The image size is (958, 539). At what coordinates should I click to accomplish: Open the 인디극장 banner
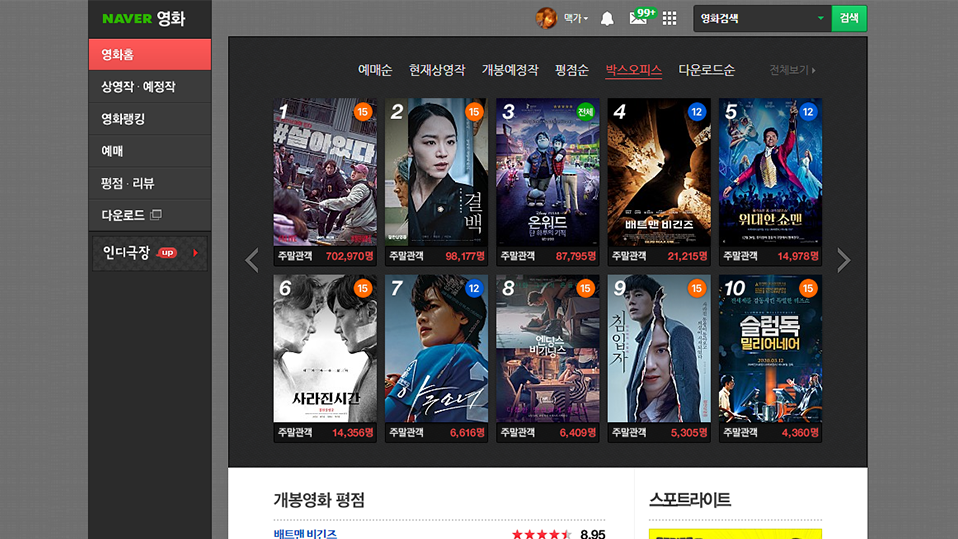150,252
